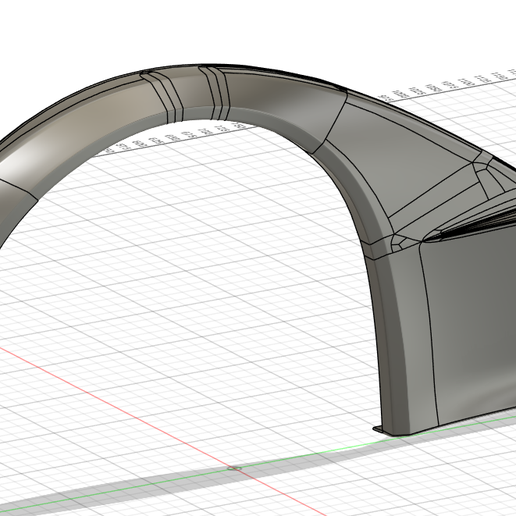Click the left triple-groove lines on the arch
This screenshot has width=516, height=516.
pyautogui.click(x=162, y=93)
